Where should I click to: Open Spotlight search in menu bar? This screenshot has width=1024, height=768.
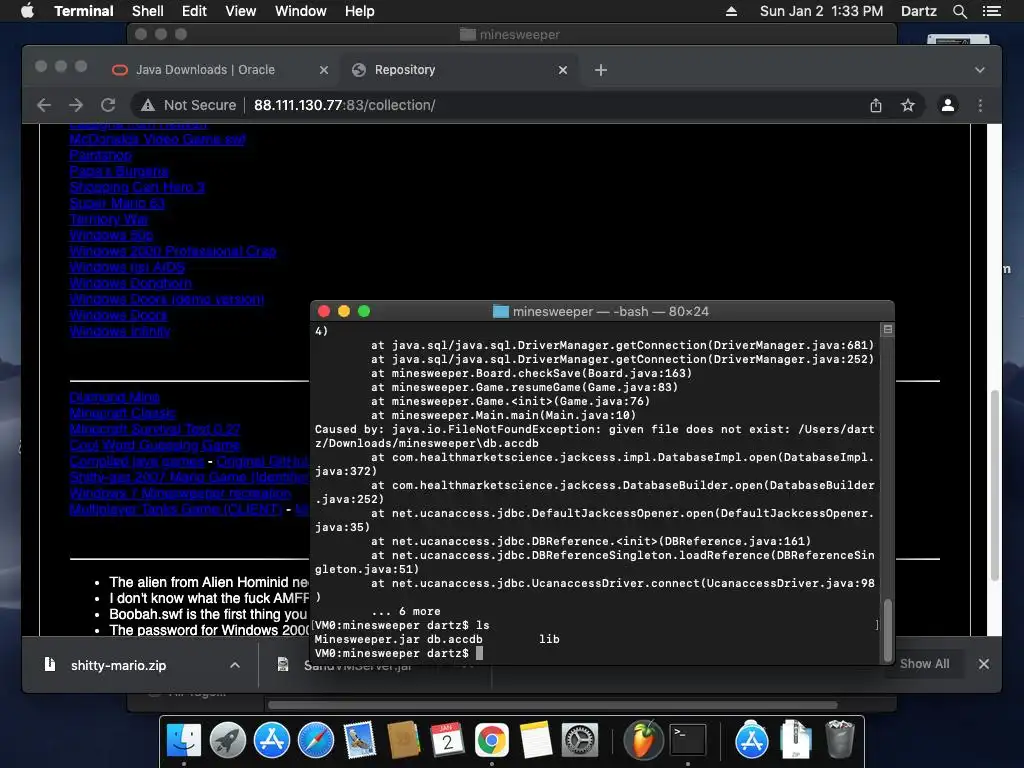959,11
